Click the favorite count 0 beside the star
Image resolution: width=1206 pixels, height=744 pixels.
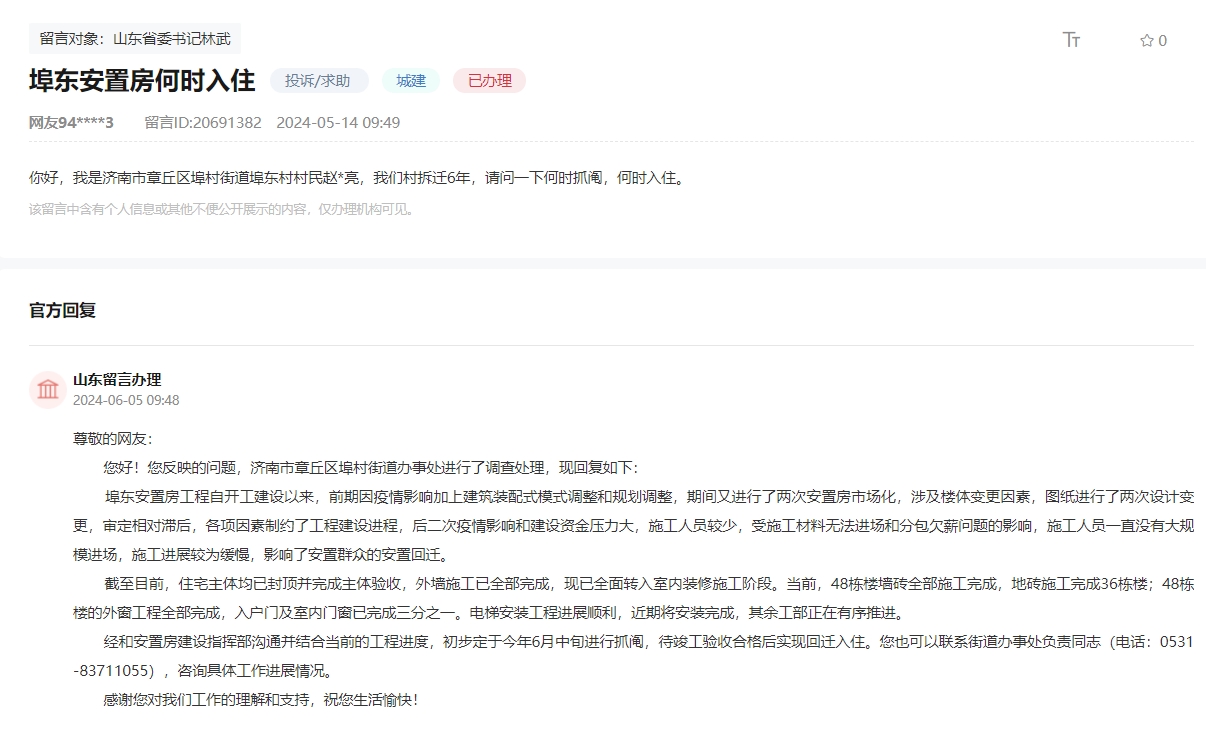(x=1162, y=41)
